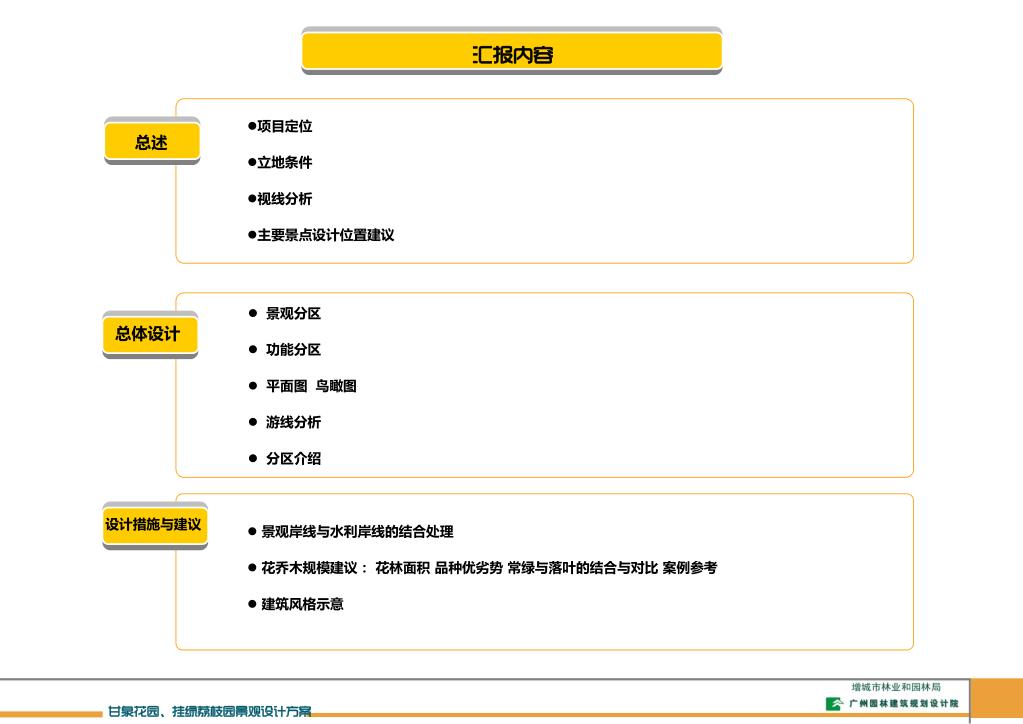
Task: Click the 品种优劣势 text
Action: pyautogui.click(x=468, y=568)
